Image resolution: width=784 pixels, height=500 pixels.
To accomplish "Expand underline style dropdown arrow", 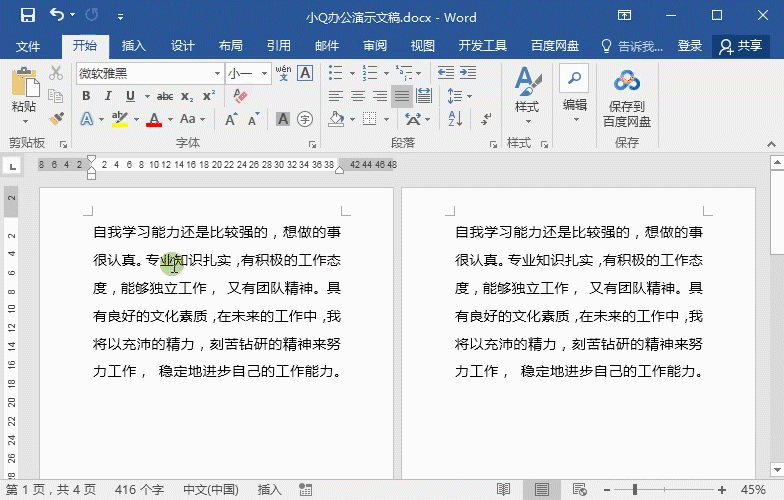I will pyautogui.click(x=147, y=96).
